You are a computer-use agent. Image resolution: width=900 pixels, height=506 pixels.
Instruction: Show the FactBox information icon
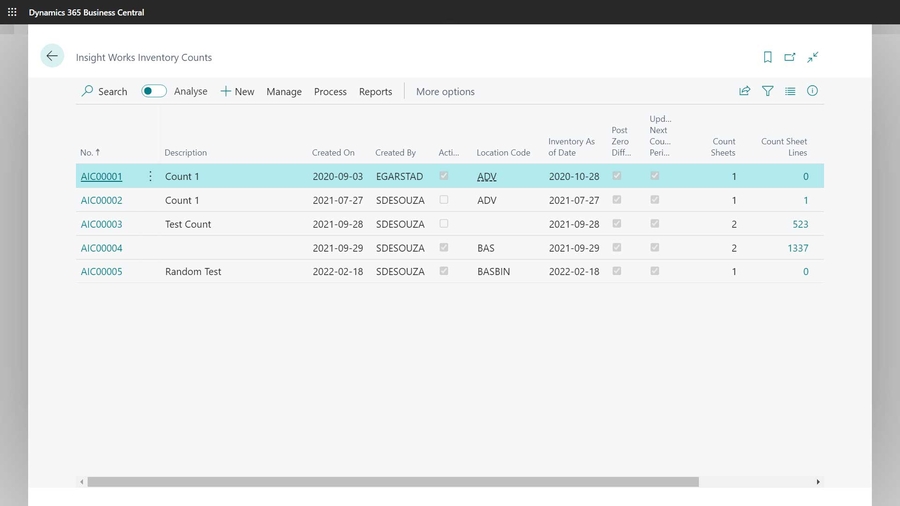812,91
